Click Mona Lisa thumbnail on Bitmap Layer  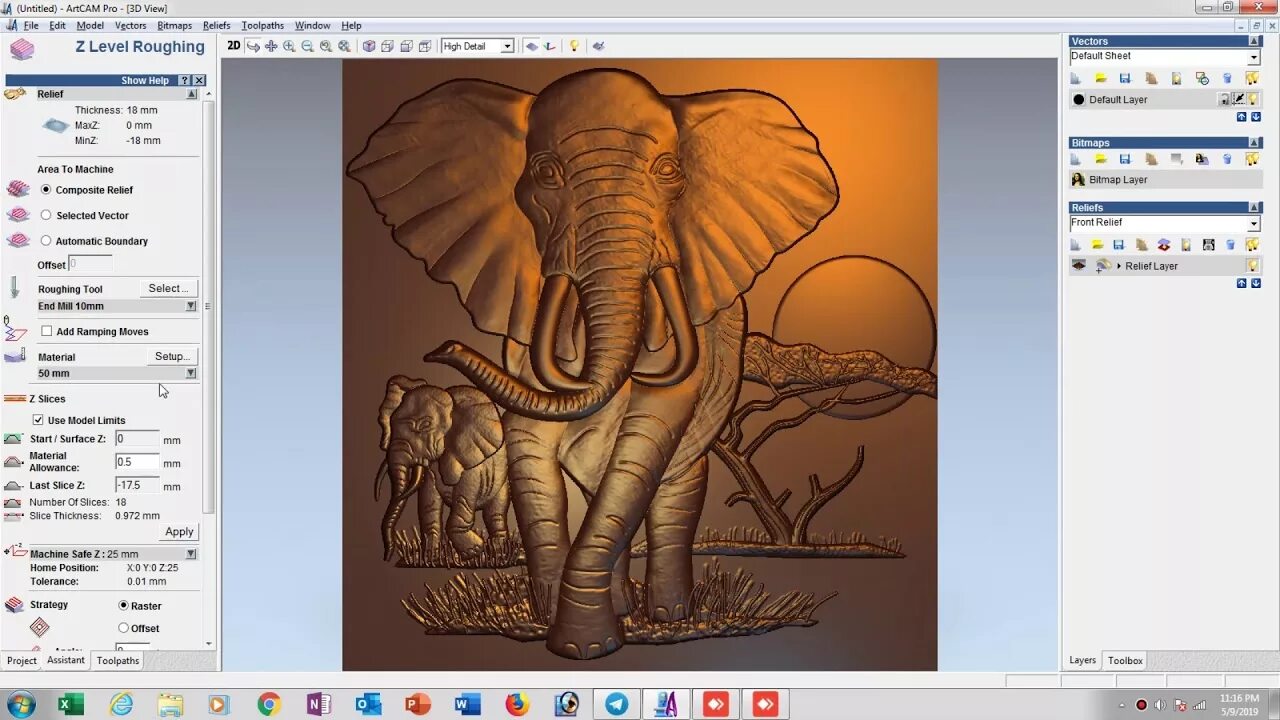coord(1078,180)
